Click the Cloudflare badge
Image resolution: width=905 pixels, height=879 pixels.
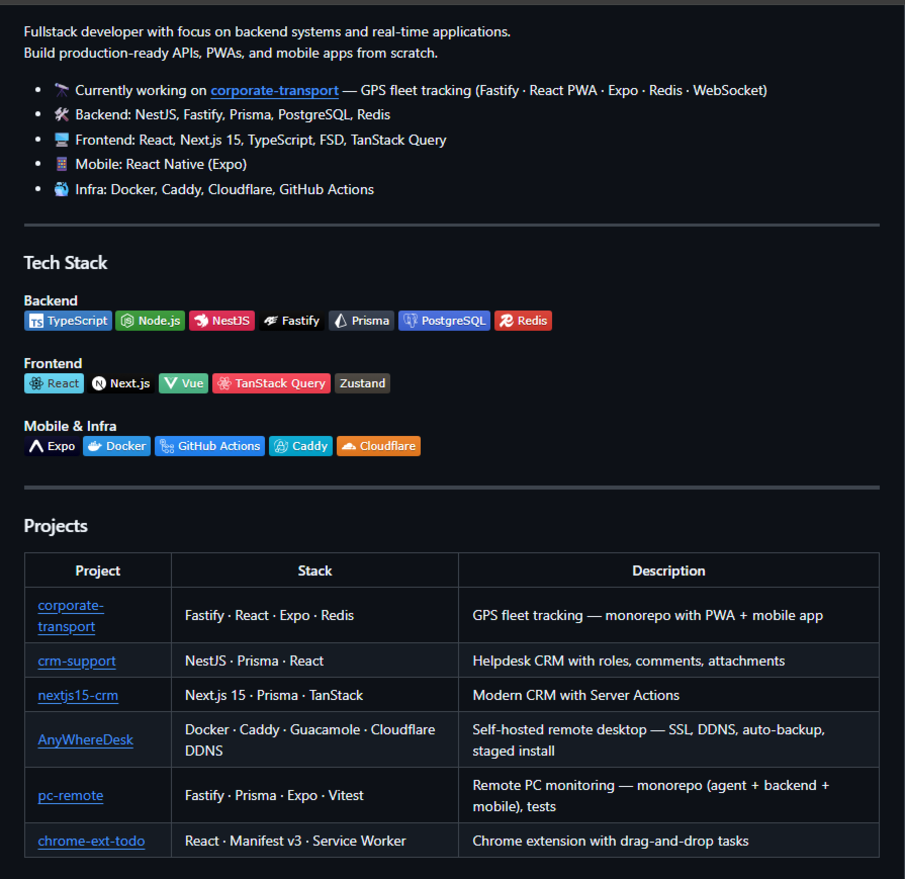click(x=379, y=446)
